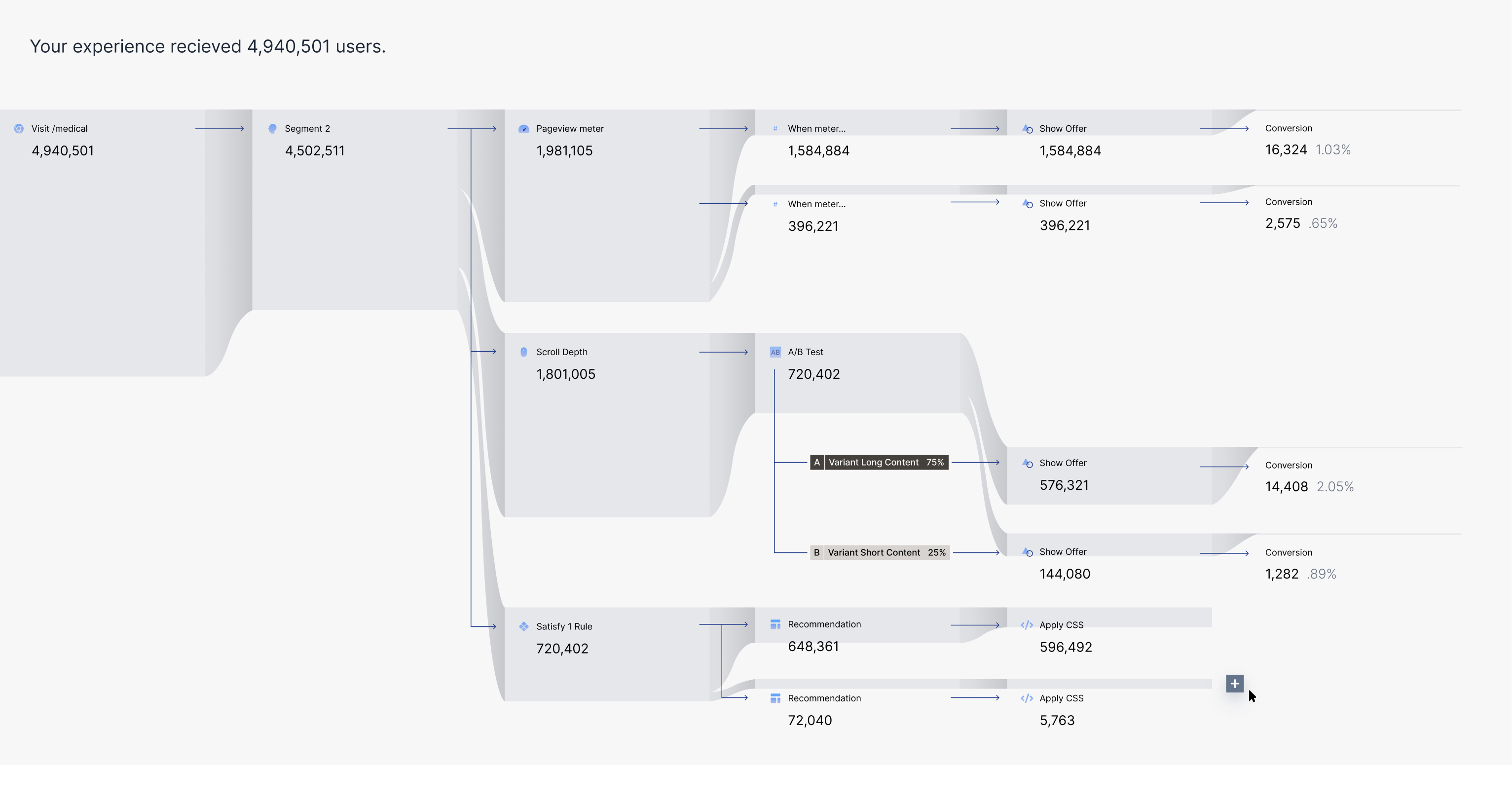Click the A/B Test value 720,402
Screen dimensions: 1512x800
tap(813, 374)
